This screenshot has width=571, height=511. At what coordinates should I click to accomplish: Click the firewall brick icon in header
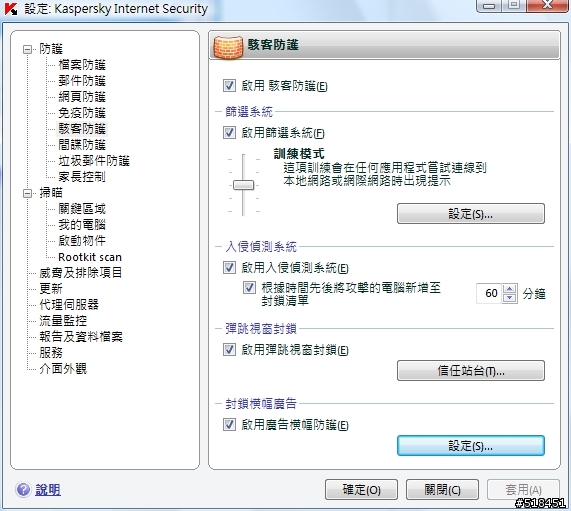(228, 47)
